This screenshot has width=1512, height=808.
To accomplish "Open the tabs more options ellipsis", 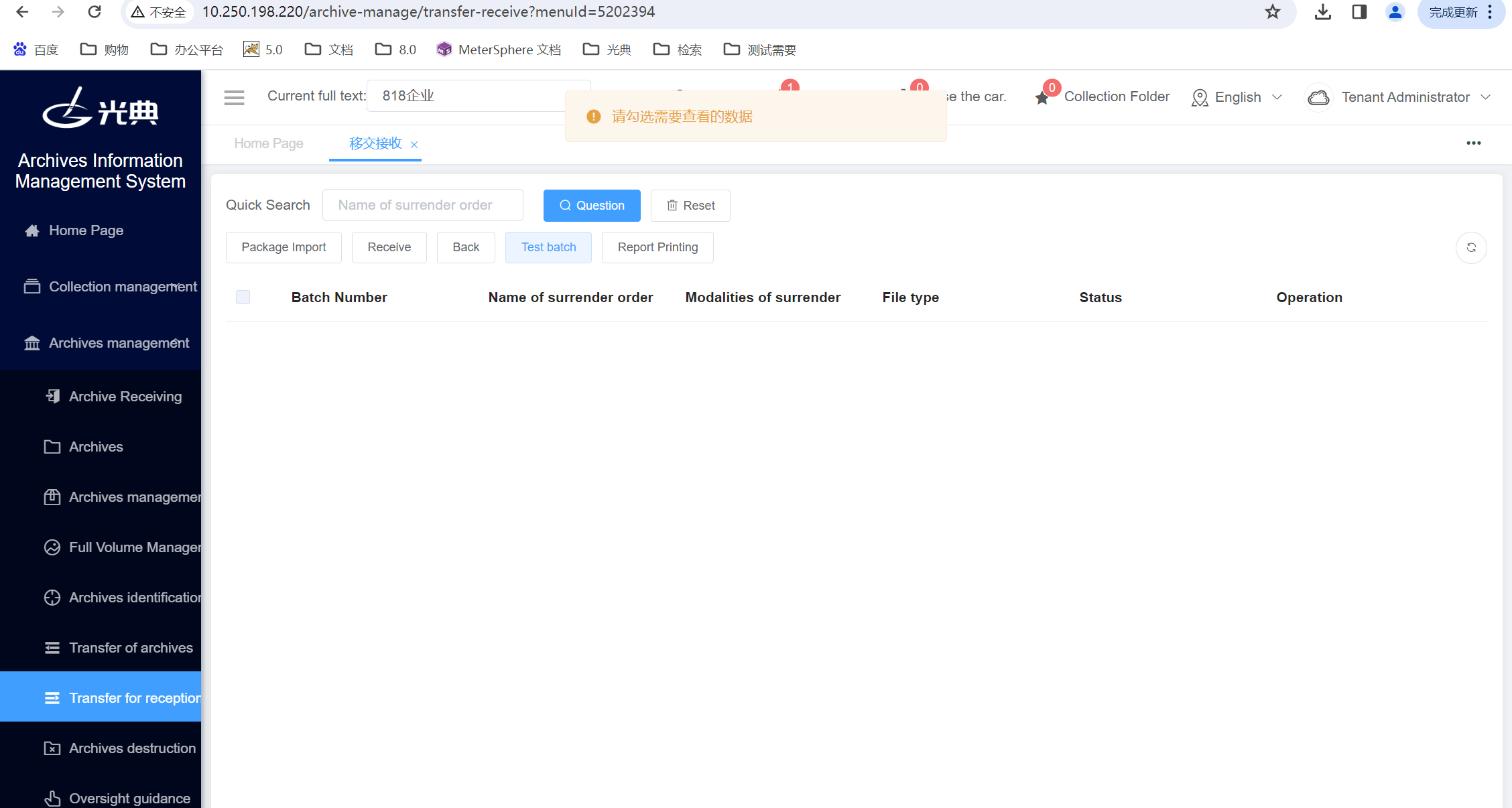I will pyautogui.click(x=1474, y=143).
